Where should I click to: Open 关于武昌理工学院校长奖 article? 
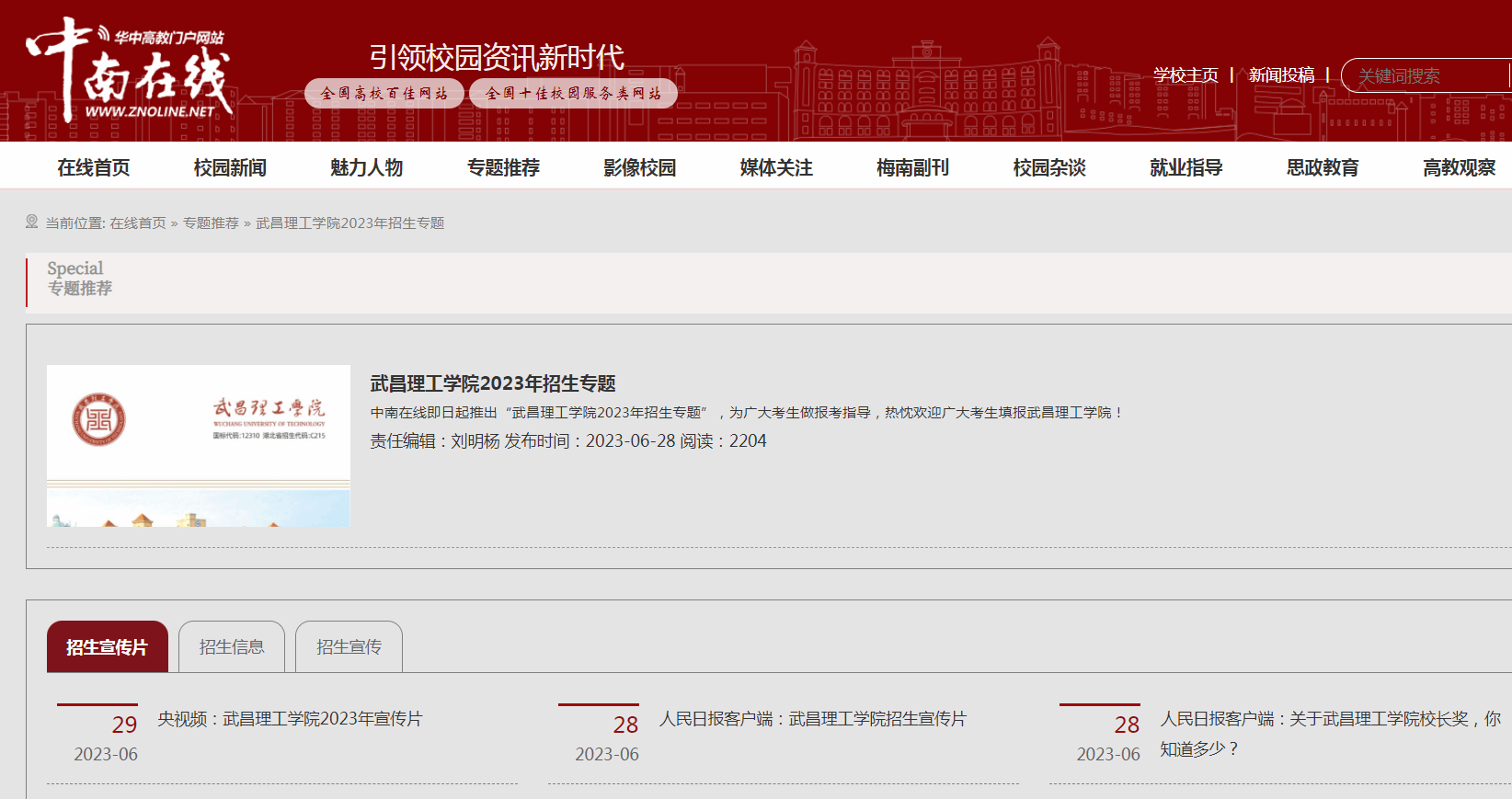(1331, 734)
